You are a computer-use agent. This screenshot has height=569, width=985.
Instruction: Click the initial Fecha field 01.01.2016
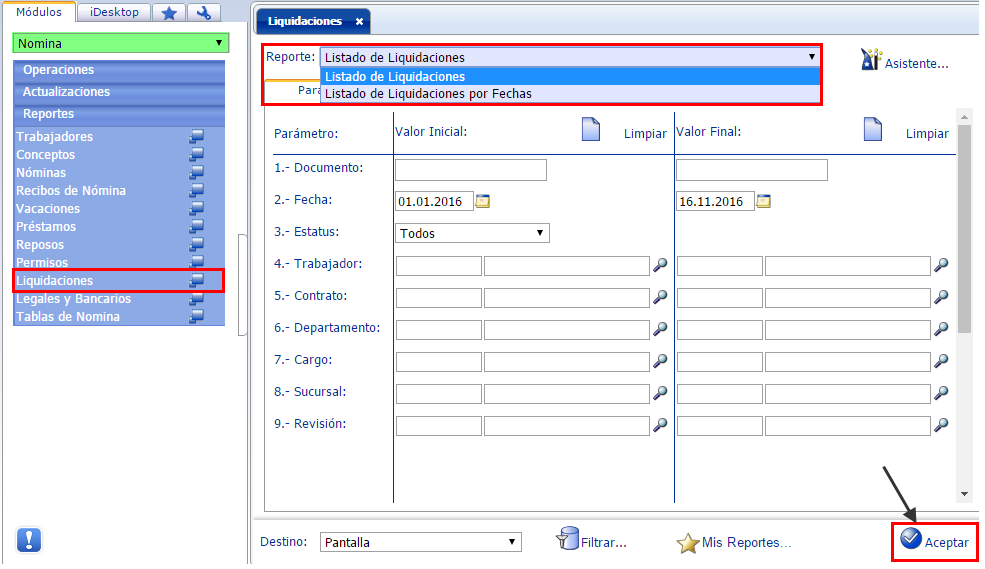434,202
